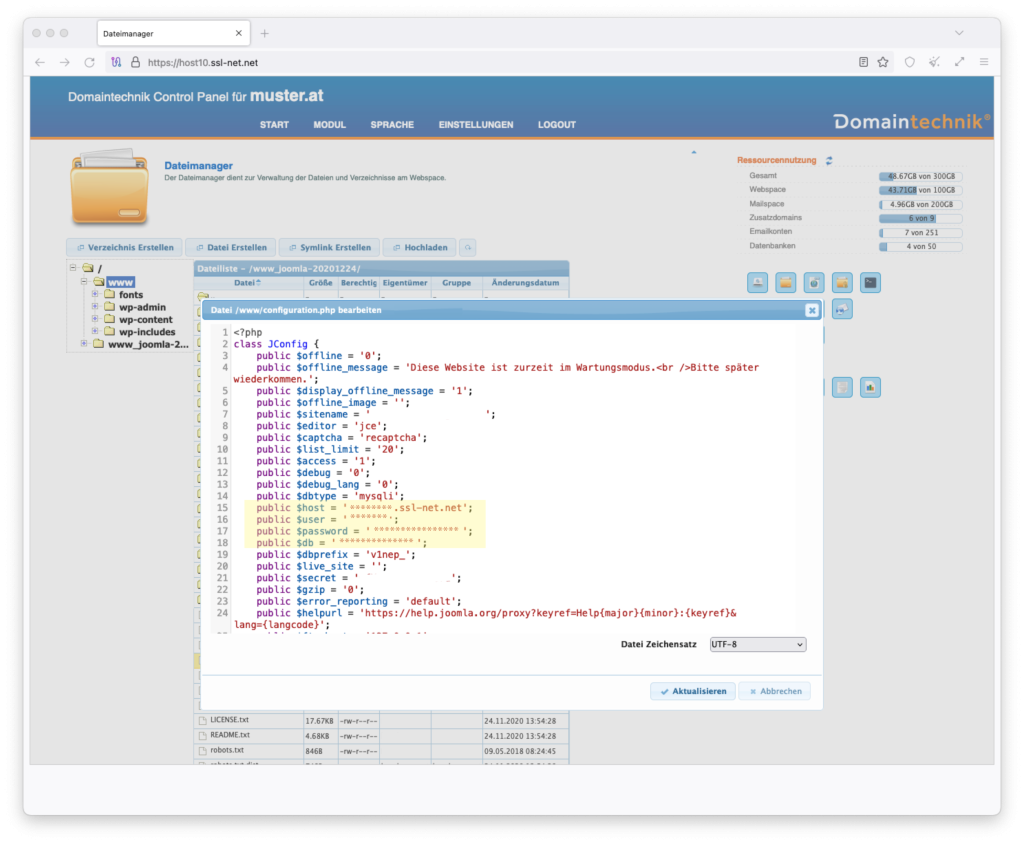Screen dimensions: 1024x844
Task: Close the configuration.php editor dialog
Action: (x=812, y=311)
